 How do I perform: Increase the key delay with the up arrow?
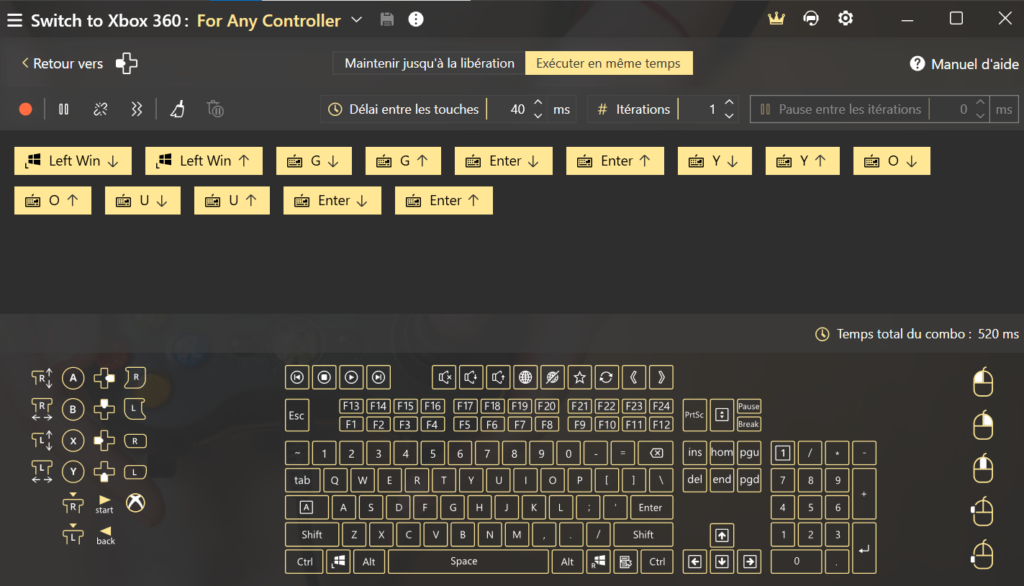pos(538,103)
